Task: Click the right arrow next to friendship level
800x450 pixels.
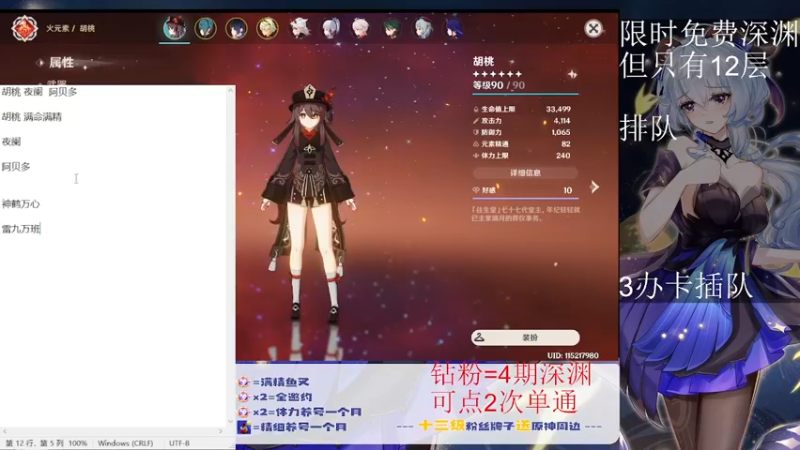Action: coord(594,187)
